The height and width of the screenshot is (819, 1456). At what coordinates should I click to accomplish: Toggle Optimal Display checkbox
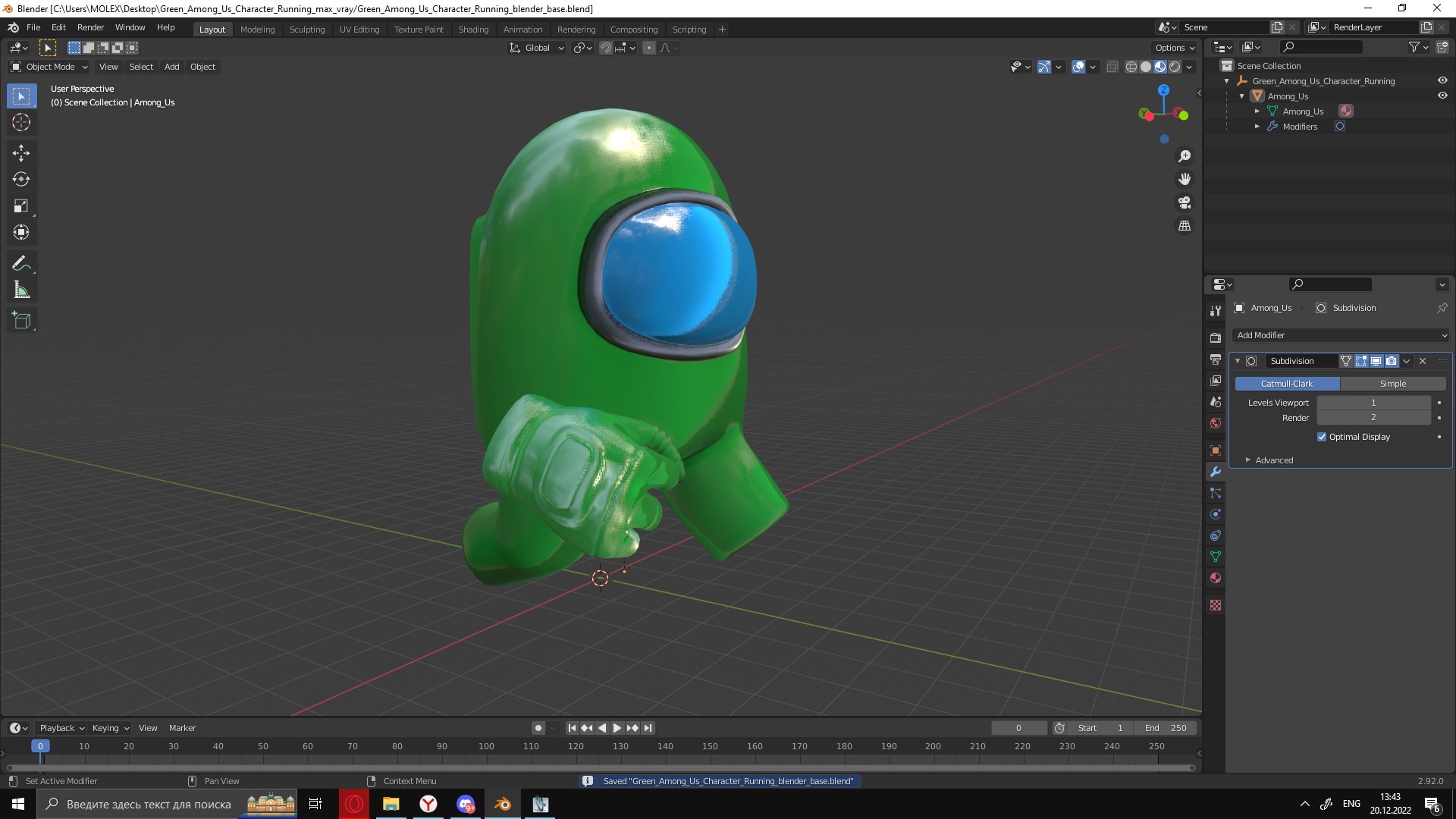click(x=1322, y=437)
